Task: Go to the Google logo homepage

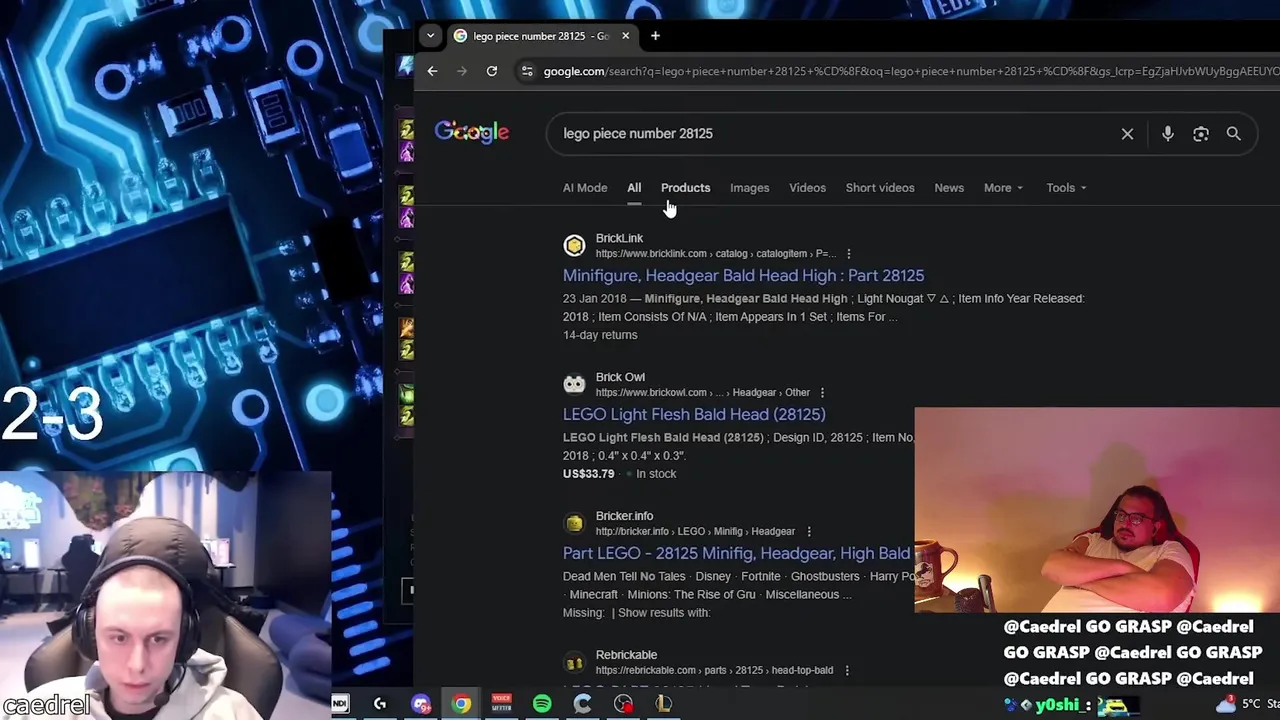Action: pos(472,133)
